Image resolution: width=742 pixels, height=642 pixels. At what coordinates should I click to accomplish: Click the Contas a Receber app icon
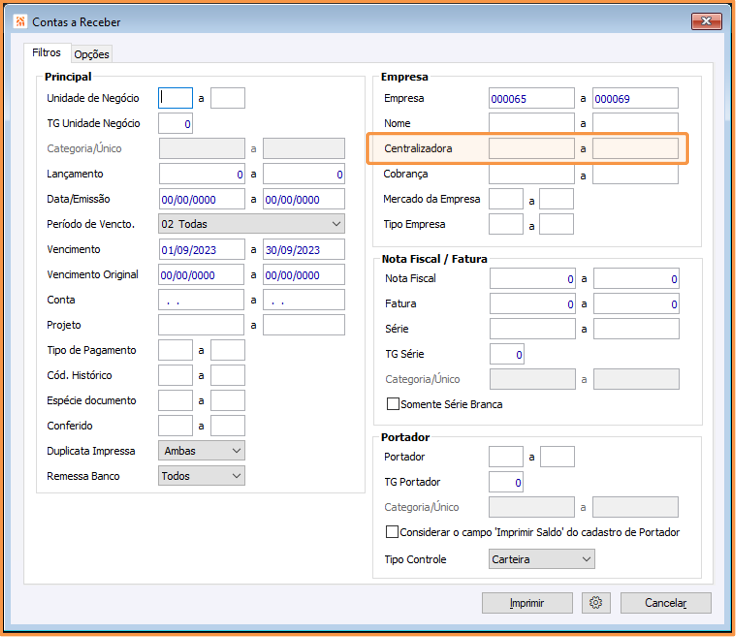pos(21,21)
